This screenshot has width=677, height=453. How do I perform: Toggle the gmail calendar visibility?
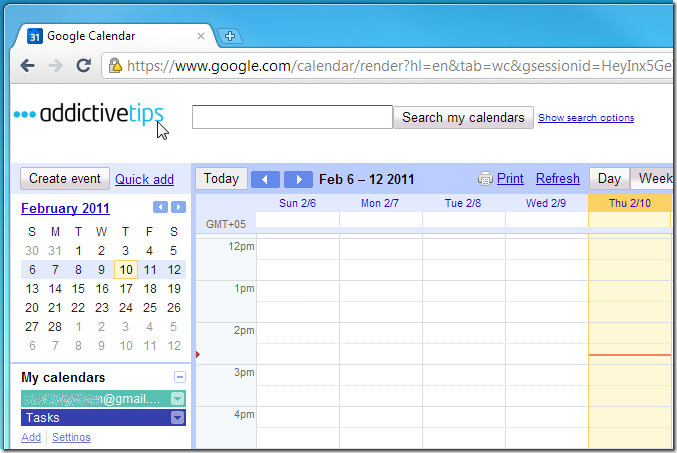[95, 399]
